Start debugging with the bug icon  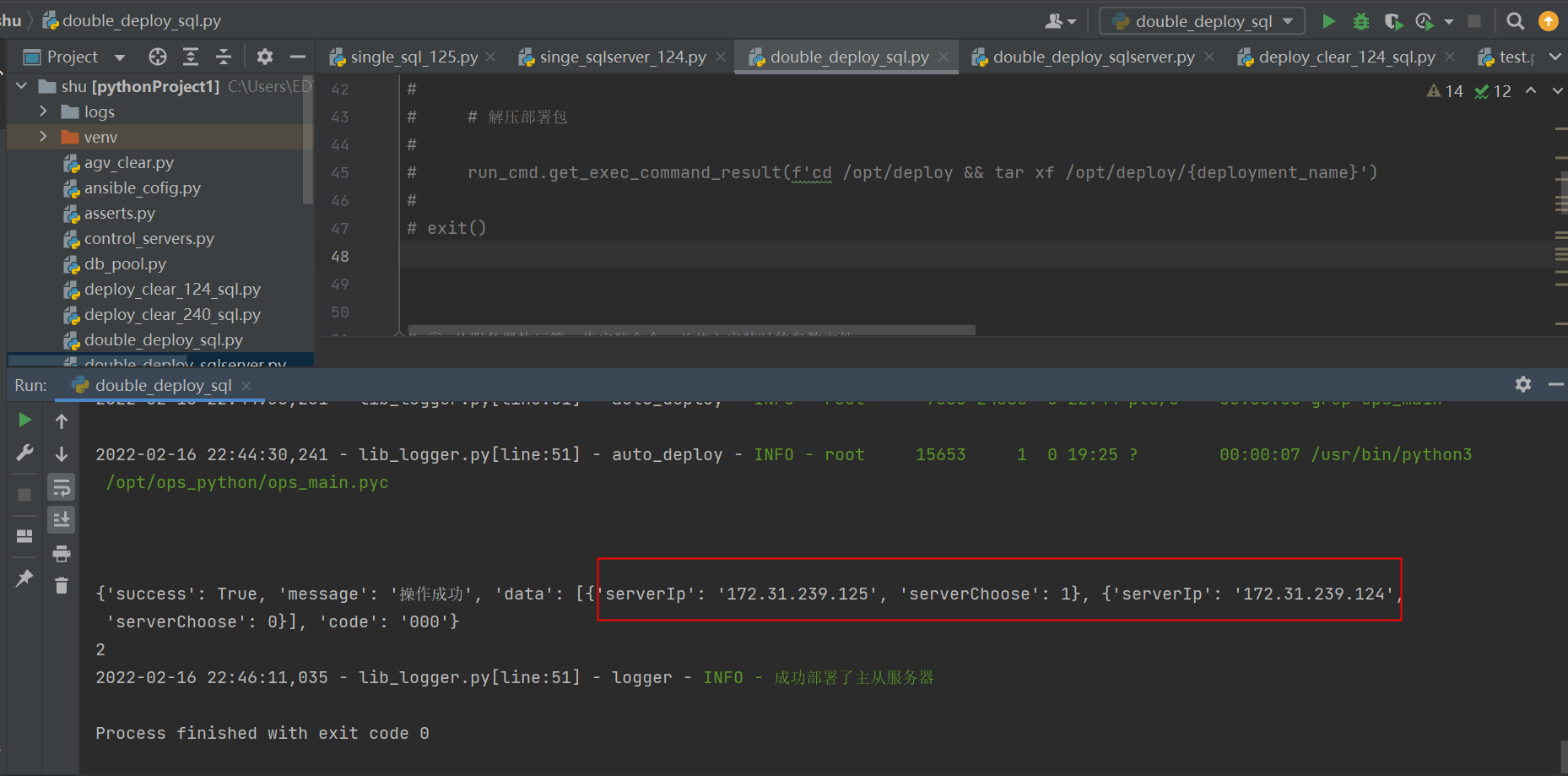pyautogui.click(x=1360, y=21)
